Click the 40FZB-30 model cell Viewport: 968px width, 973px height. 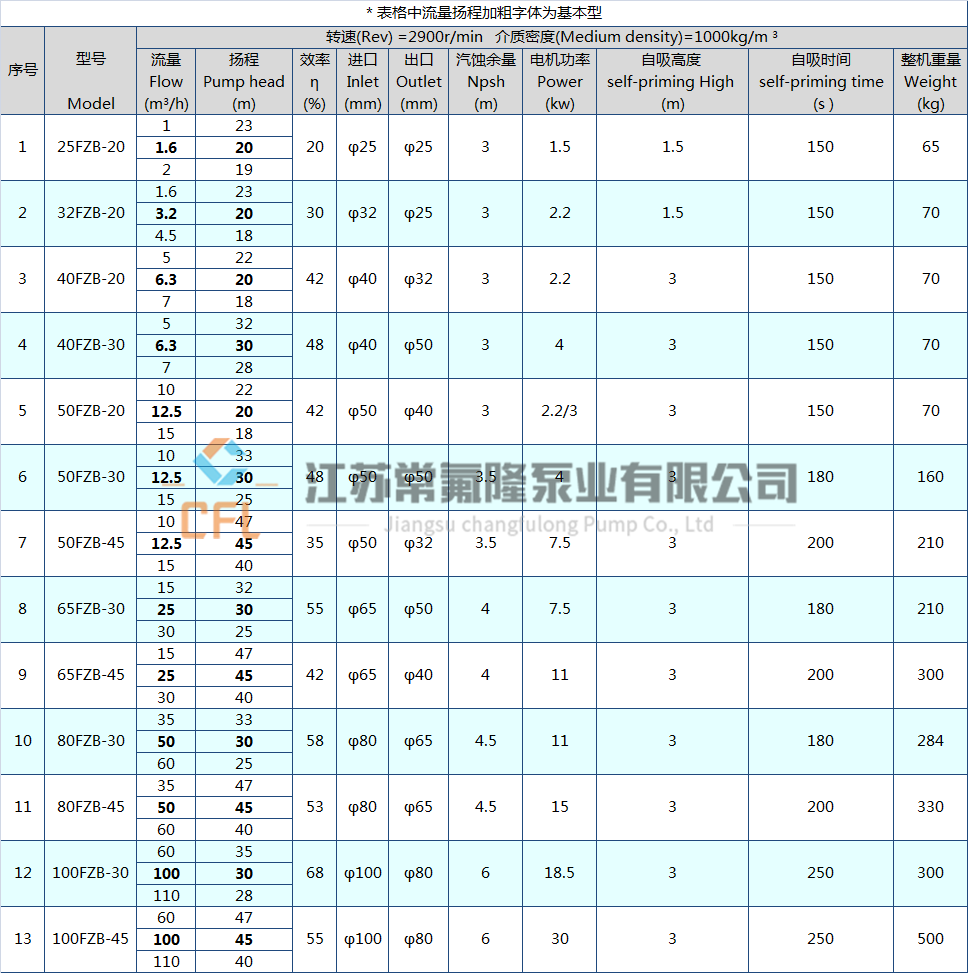tap(91, 345)
